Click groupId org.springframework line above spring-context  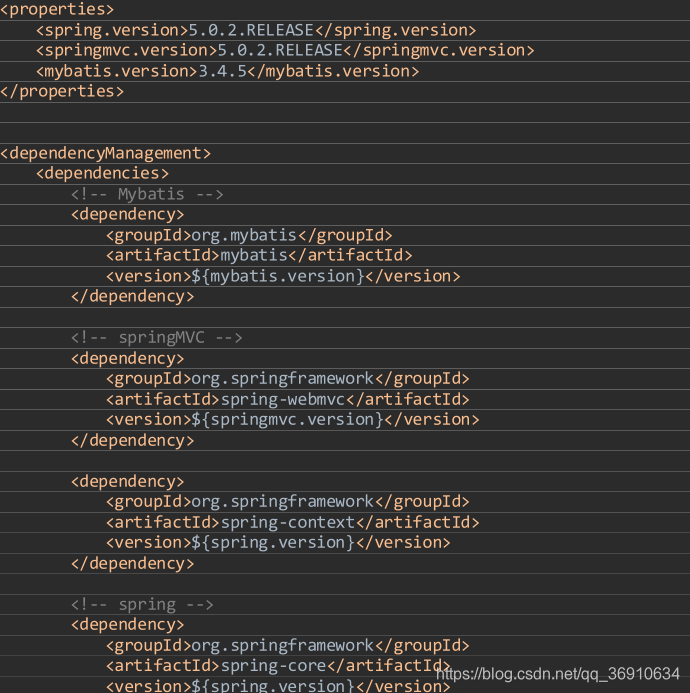pos(287,502)
